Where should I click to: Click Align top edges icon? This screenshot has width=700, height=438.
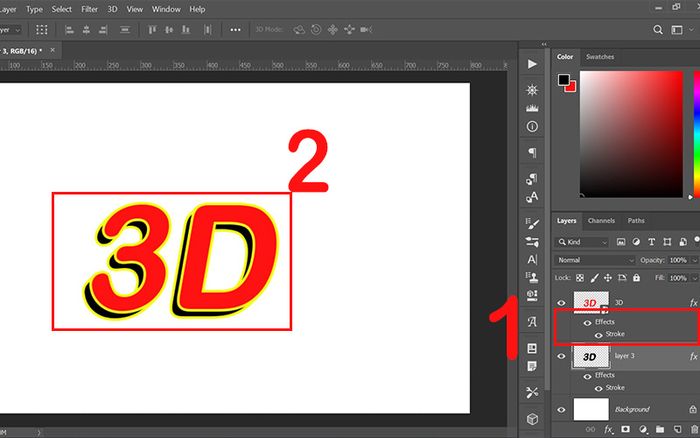(152, 29)
